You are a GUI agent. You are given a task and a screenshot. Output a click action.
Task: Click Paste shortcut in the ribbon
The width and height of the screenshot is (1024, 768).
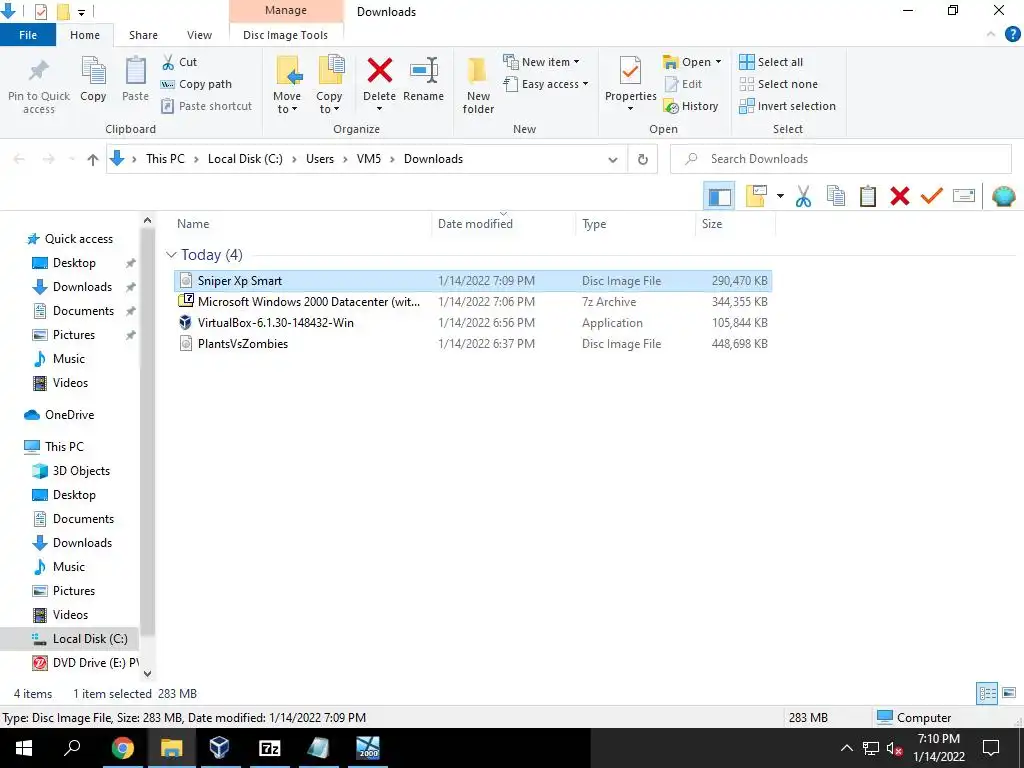(206, 106)
